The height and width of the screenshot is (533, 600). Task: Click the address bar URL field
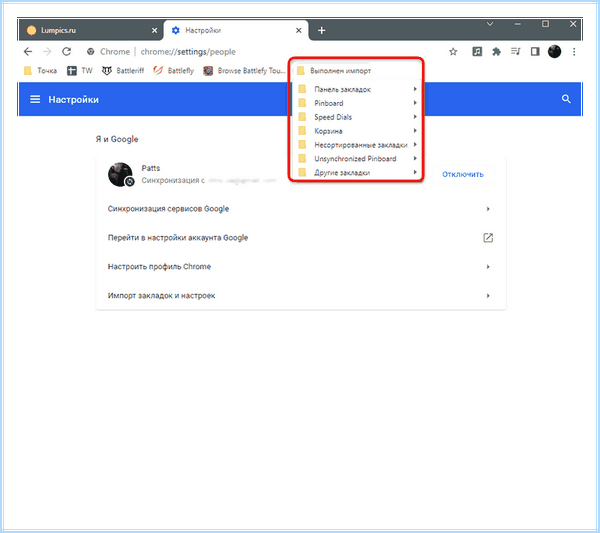click(x=264, y=52)
